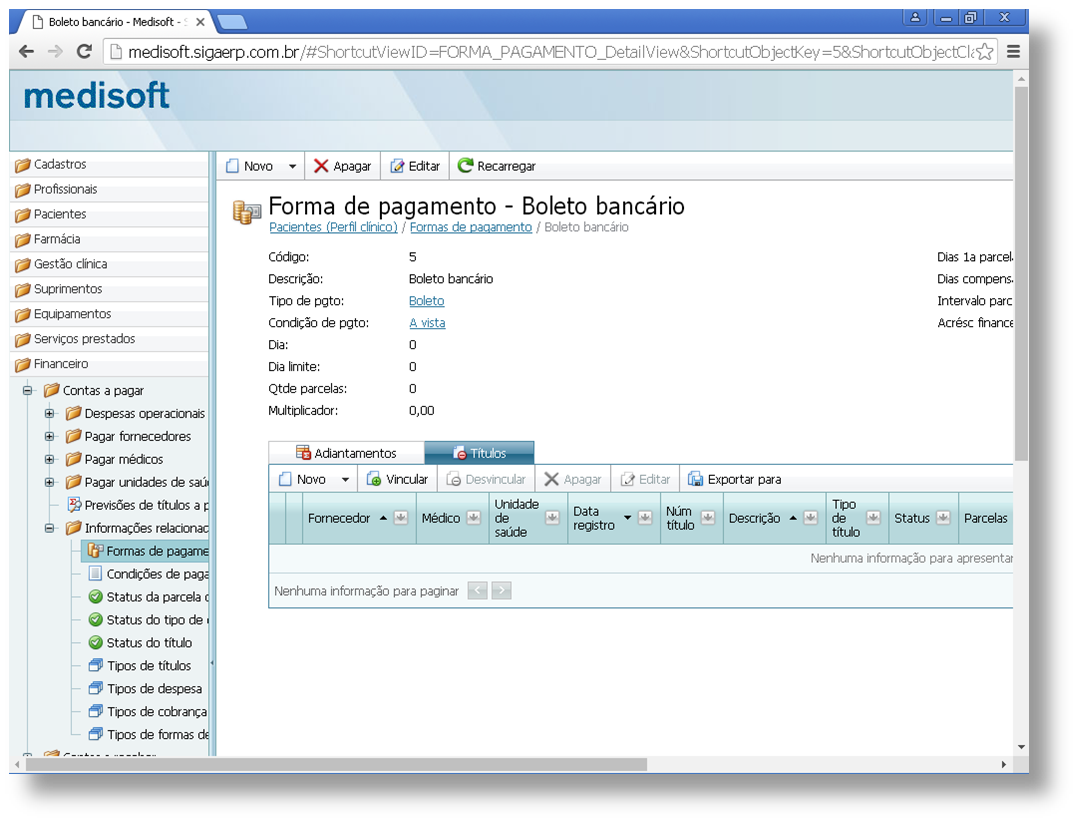The width and height of the screenshot is (1078, 823).
Task: Click the Recarregar refresh icon
Action: 465,166
